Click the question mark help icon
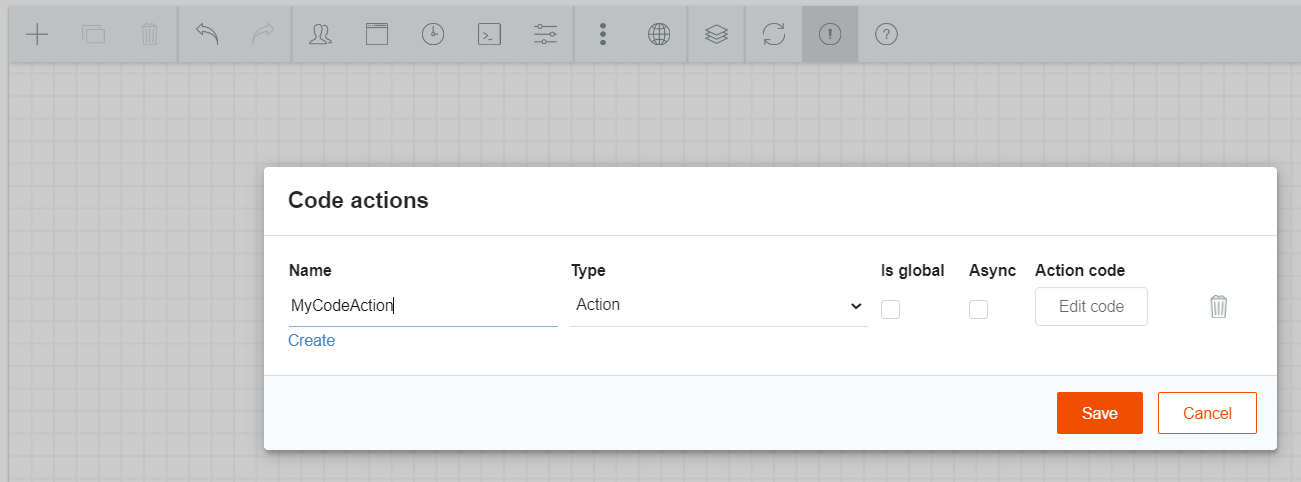Viewport: 1301px width, 482px height. point(886,34)
